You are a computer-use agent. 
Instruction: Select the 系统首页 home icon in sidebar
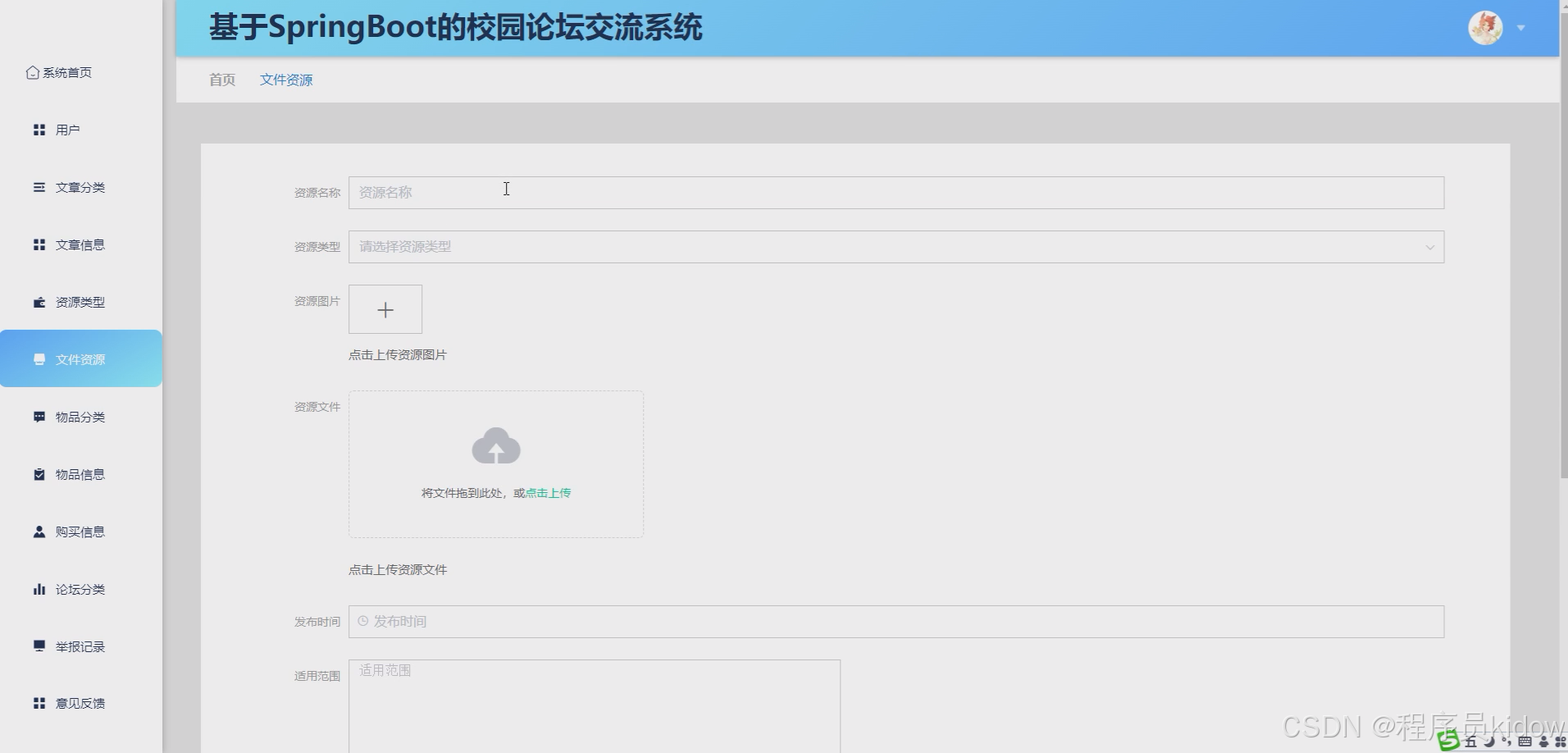pyautogui.click(x=33, y=72)
